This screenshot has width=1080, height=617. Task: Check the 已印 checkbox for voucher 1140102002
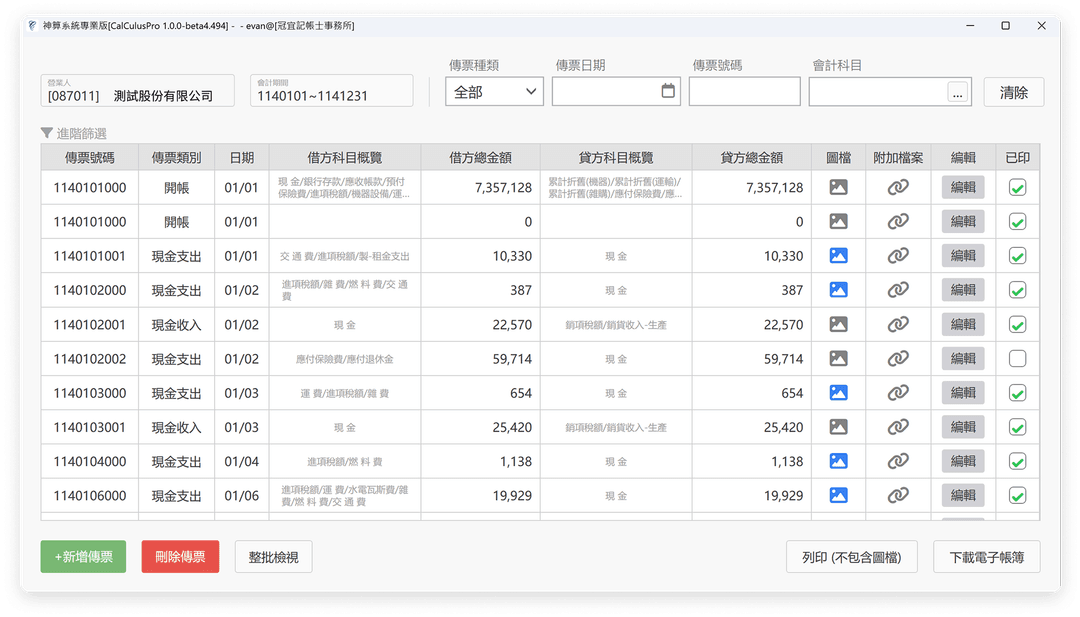coord(1017,358)
